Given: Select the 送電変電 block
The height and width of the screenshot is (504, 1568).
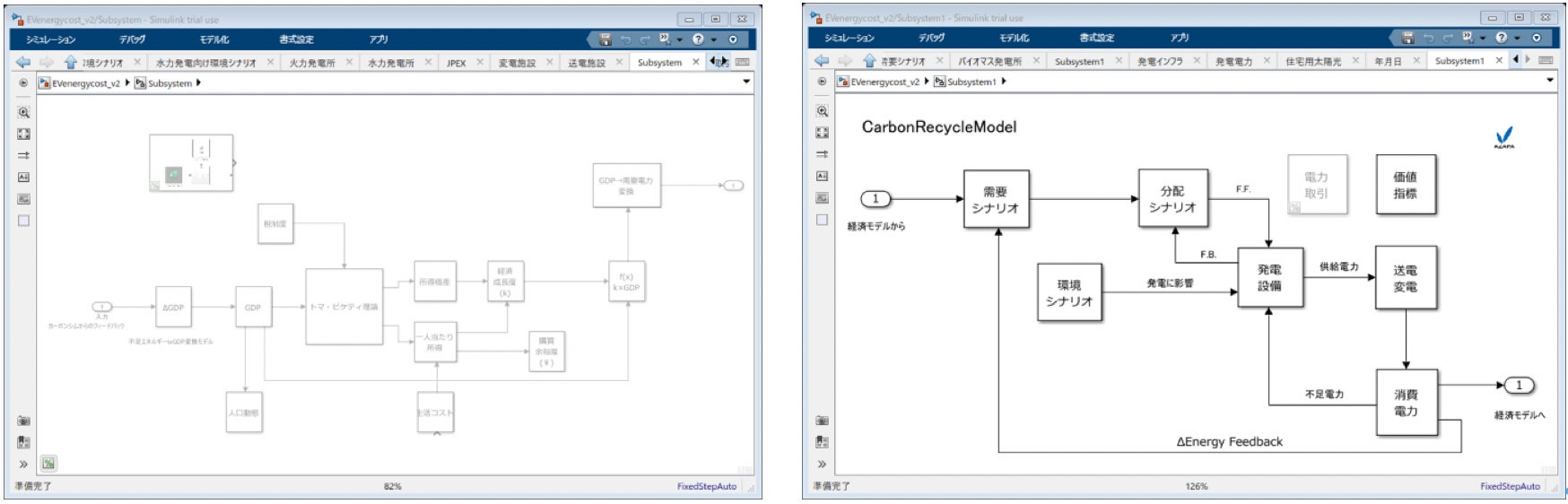Looking at the screenshot, I should click(1406, 278).
